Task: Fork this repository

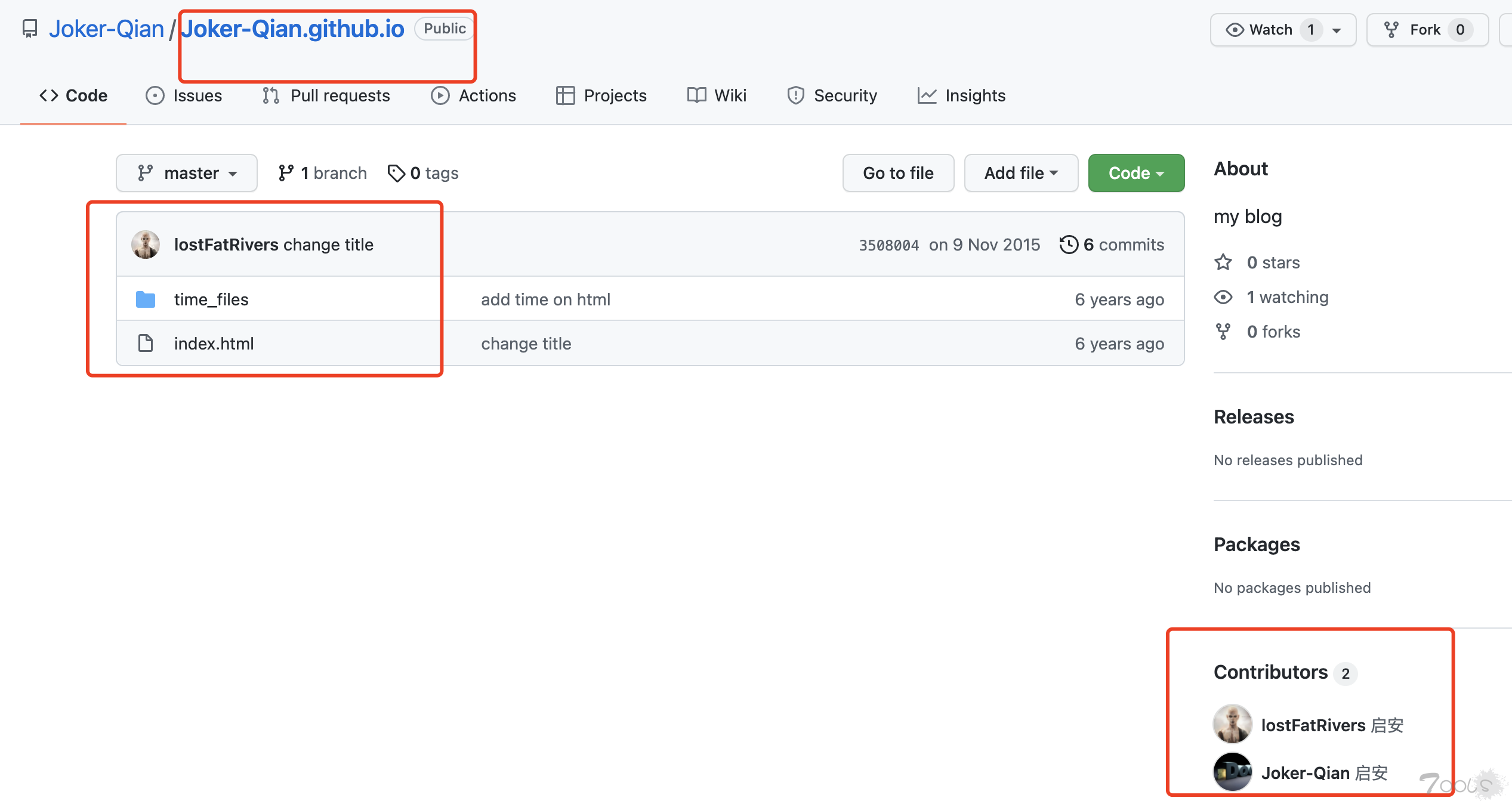Action: click(x=1427, y=30)
